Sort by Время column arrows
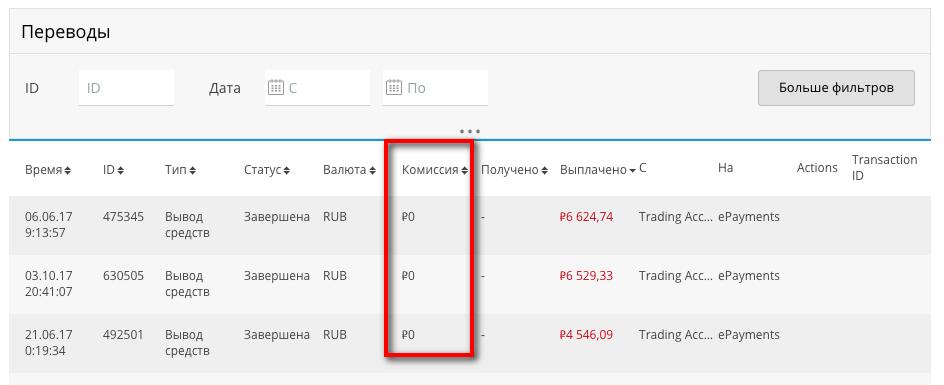This screenshot has width=944, height=385. (67, 171)
